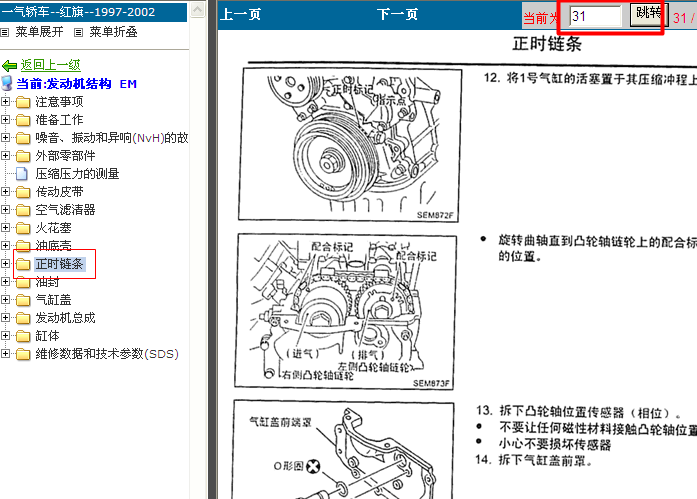Click the 菜单展开 list icon
697x499 pixels.
click(4, 32)
